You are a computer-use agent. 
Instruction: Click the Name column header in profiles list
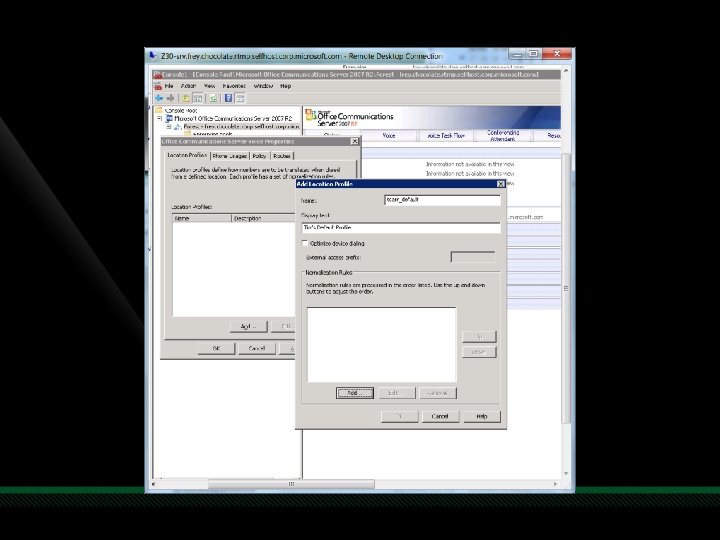tap(202, 218)
